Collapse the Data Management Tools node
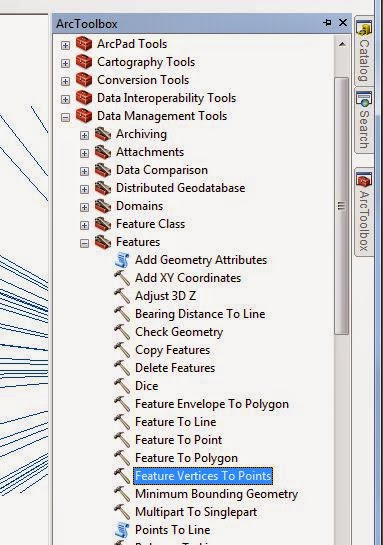The image size is (383, 545). pyautogui.click(x=65, y=117)
